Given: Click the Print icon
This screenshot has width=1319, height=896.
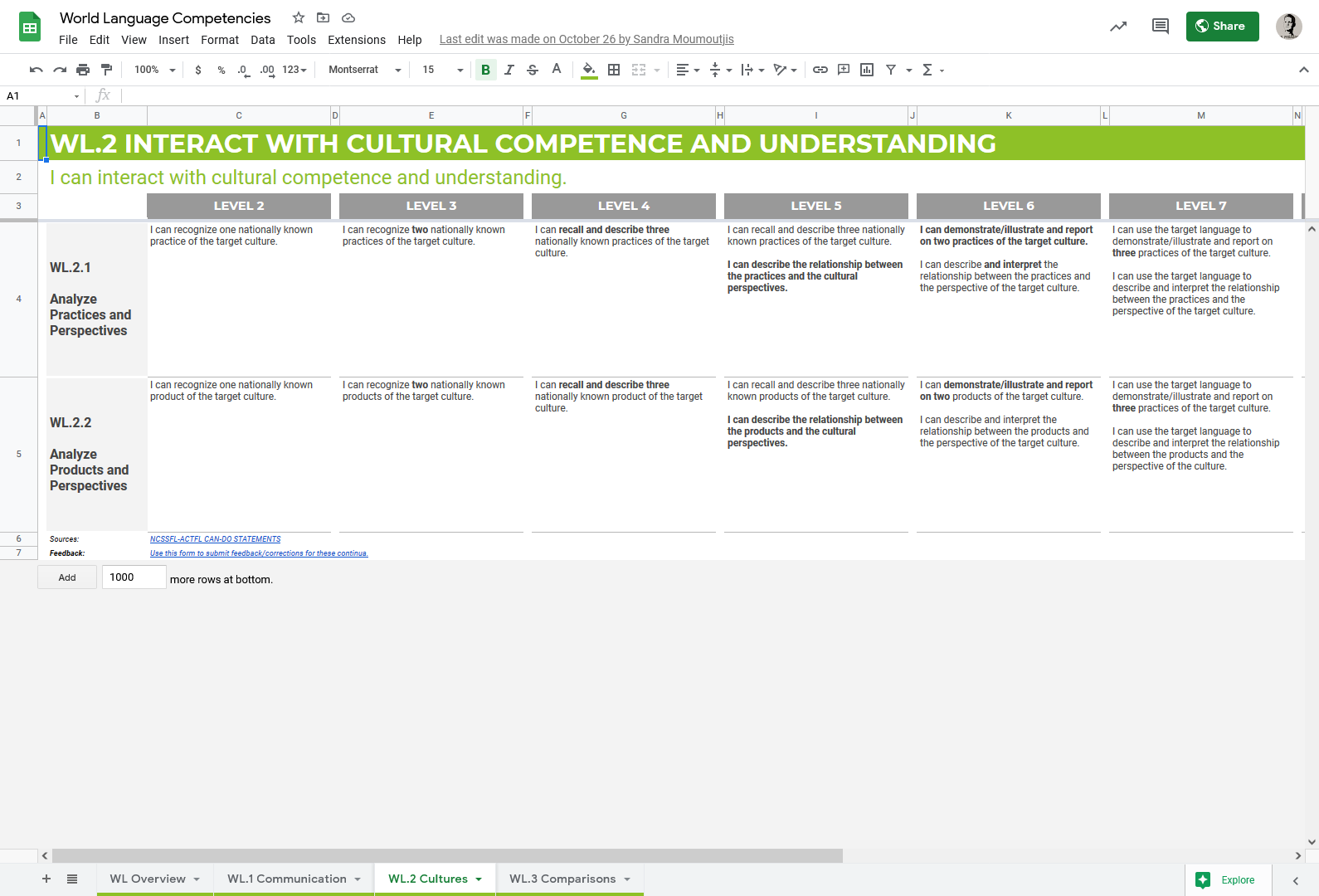Looking at the screenshot, I should pyautogui.click(x=83, y=70).
